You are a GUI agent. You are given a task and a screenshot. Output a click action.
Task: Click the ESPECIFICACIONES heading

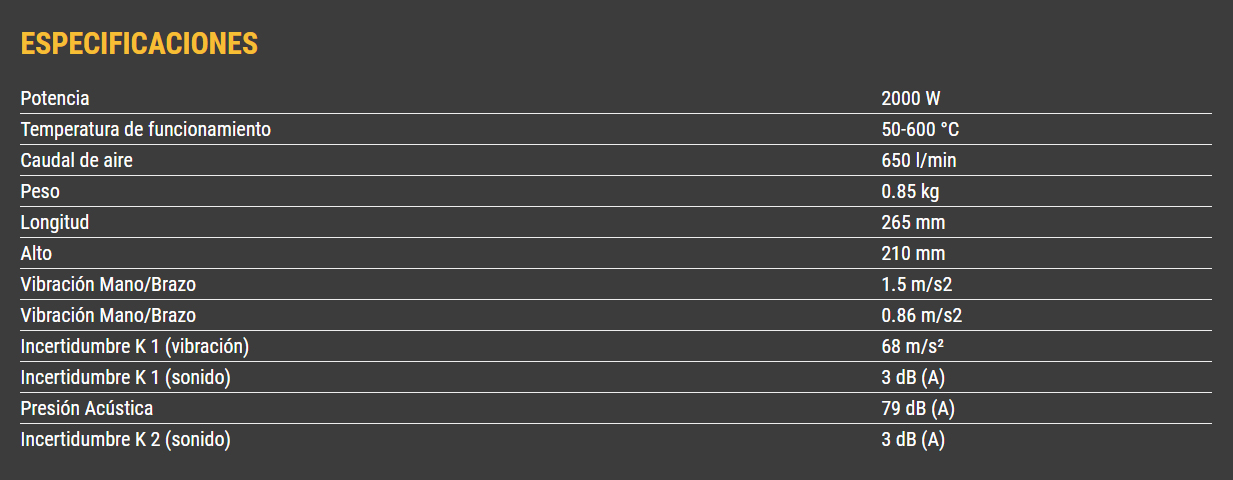pyautogui.click(x=139, y=44)
